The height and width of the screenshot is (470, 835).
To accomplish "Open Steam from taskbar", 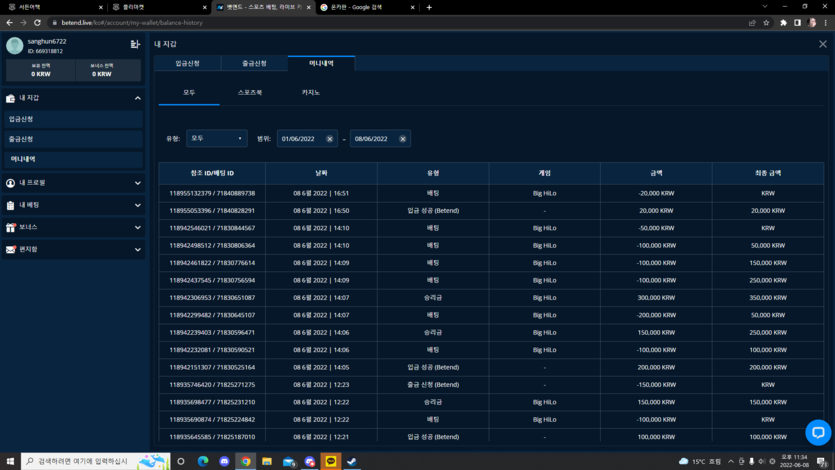I will pos(352,461).
